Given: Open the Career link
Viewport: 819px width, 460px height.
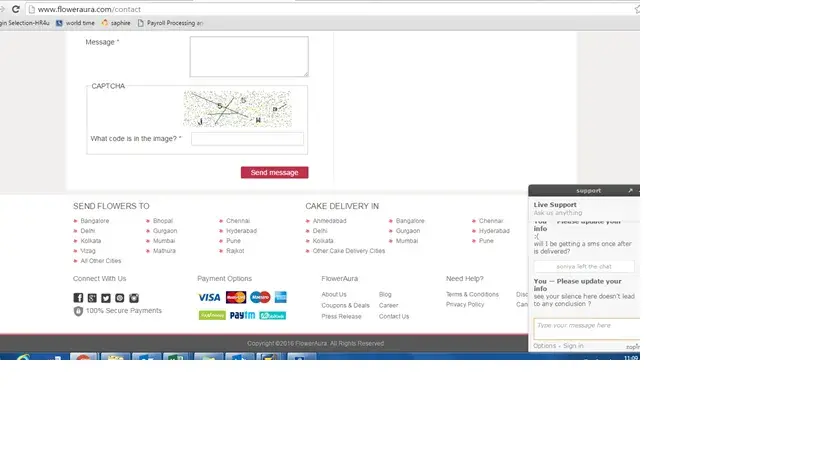Looking at the screenshot, I should [x=389, y=305].
